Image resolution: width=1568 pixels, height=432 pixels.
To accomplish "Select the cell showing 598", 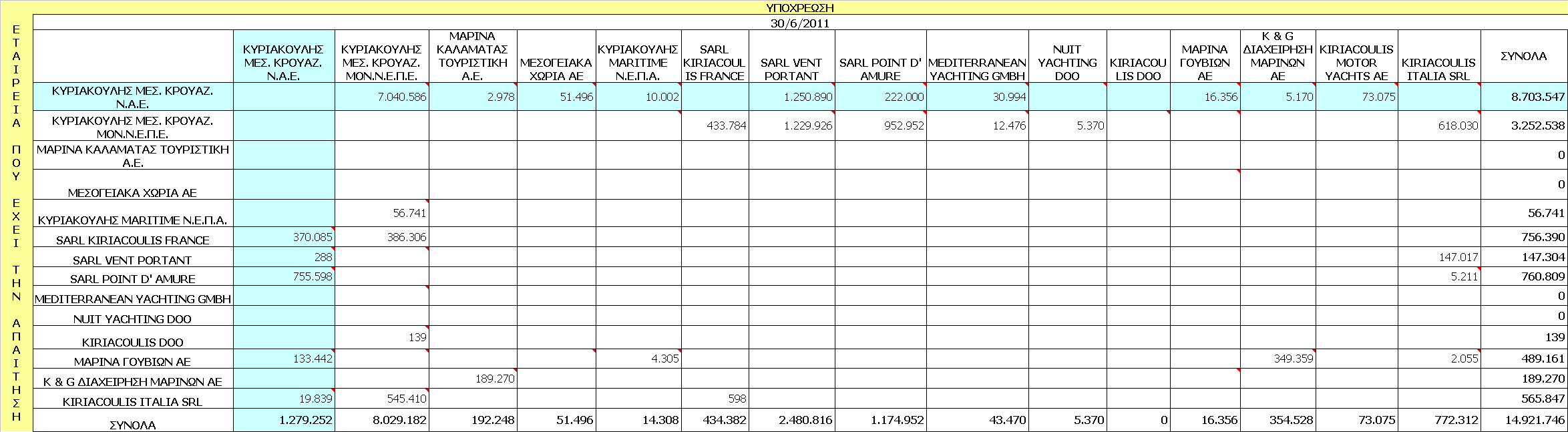I will (x=715, y=399).
